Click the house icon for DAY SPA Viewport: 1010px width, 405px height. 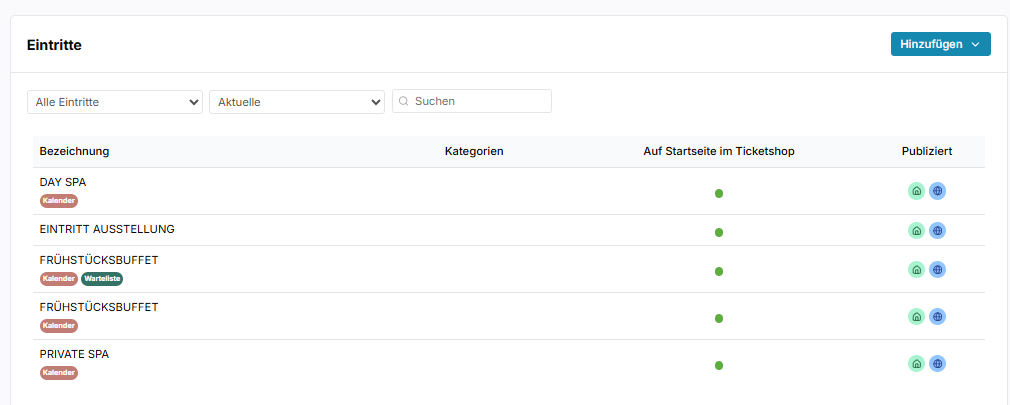(916, 191)
